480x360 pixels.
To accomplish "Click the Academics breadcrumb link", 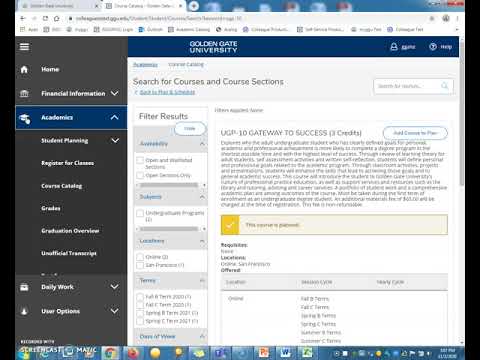I will (x=145, y=65).
